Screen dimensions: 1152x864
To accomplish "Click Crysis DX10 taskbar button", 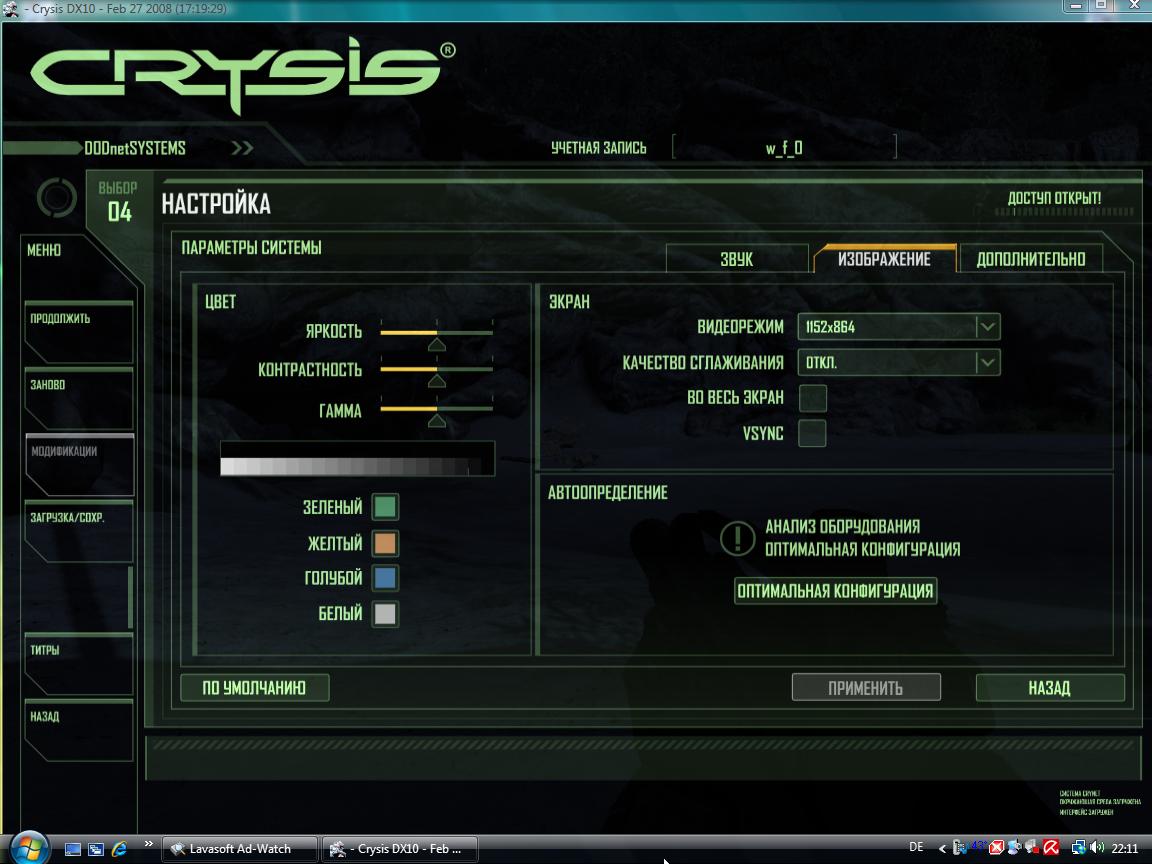I will pyautogui.click(x=400, y=849).
